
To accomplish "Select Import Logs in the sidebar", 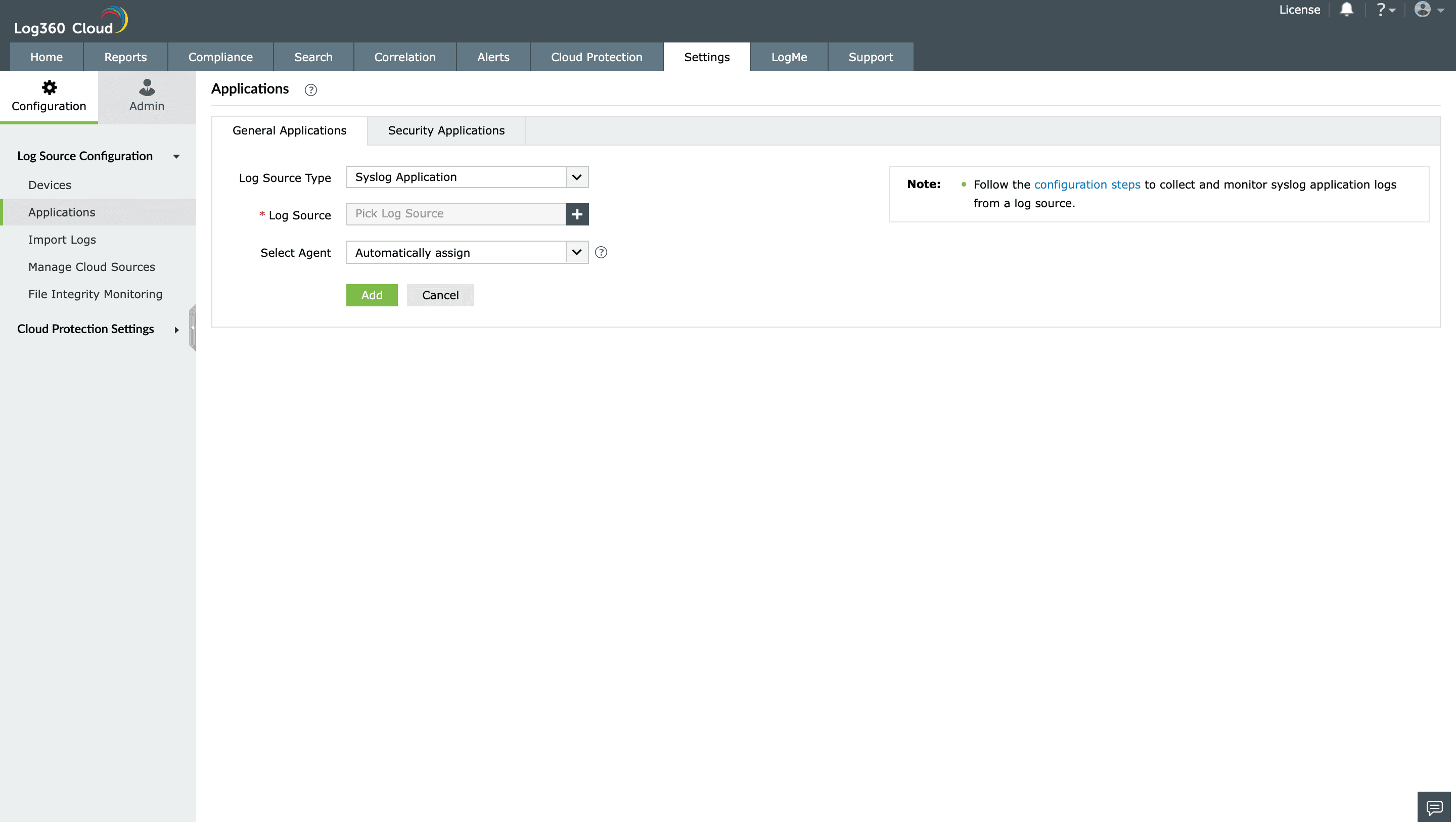I will pyautogui.click(x=62, y=239).
